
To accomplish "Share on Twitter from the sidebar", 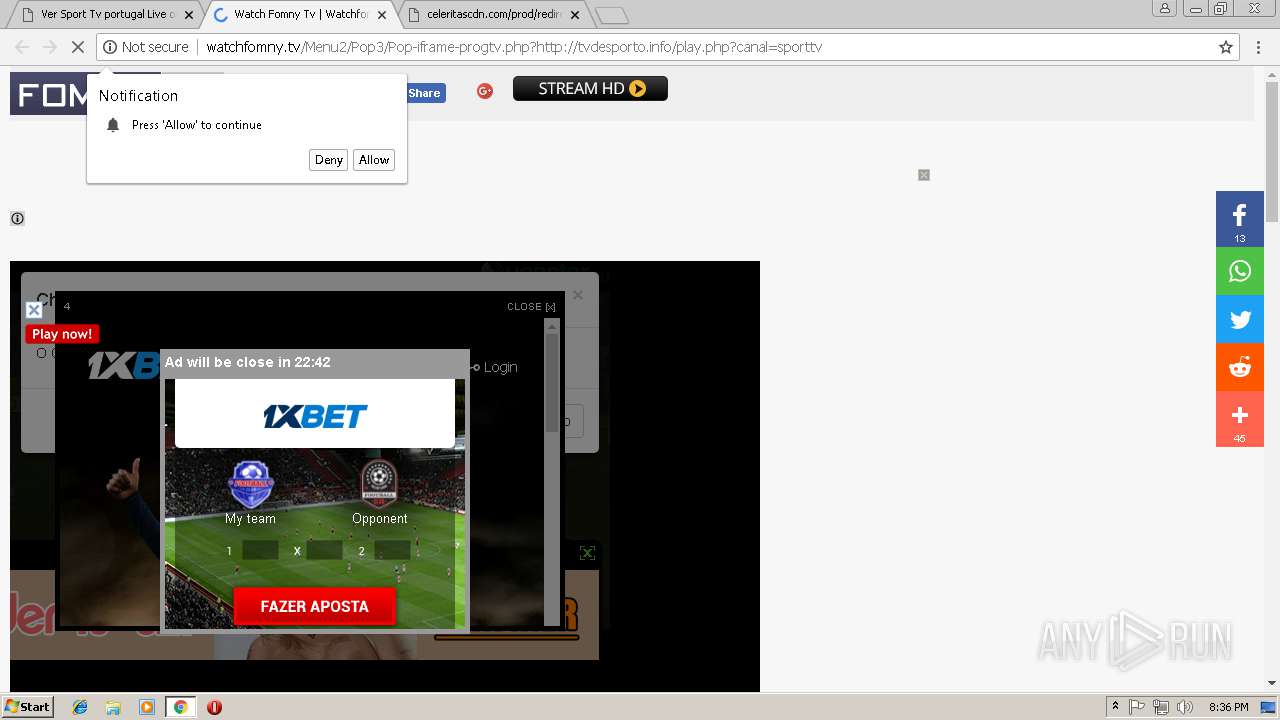I will click(x=1240, y=320).
